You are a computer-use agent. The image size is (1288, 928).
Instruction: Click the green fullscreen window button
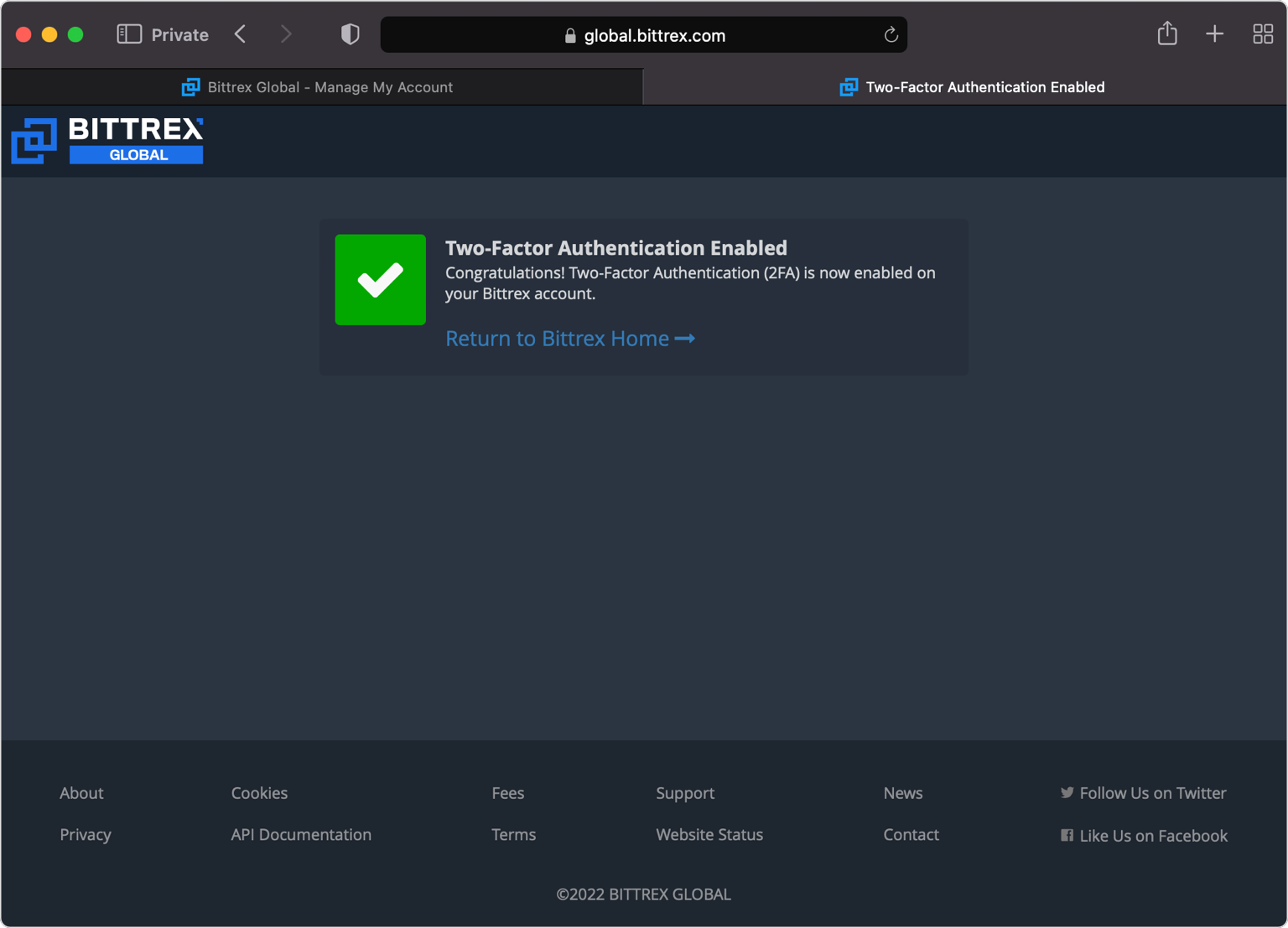click(75, 34)
